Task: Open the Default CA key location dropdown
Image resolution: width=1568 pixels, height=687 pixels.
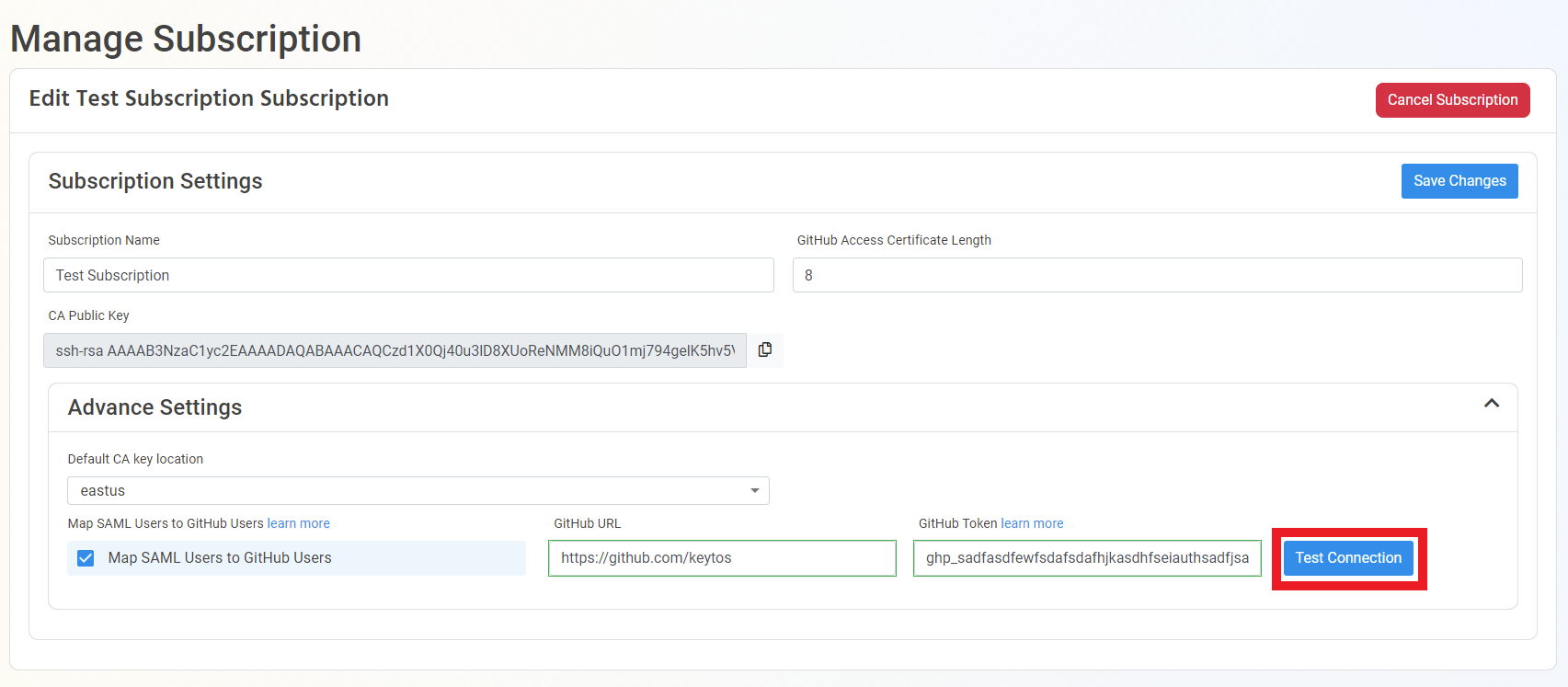Action: click(418, 490)
